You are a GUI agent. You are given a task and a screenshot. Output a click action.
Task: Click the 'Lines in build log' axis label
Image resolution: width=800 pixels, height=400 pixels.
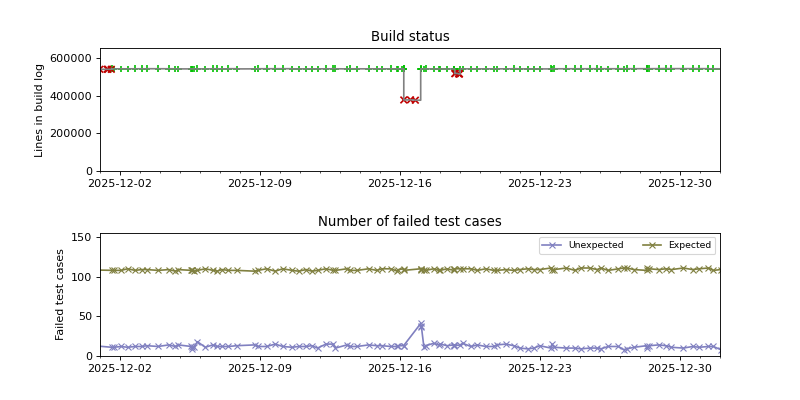[40, 110]
